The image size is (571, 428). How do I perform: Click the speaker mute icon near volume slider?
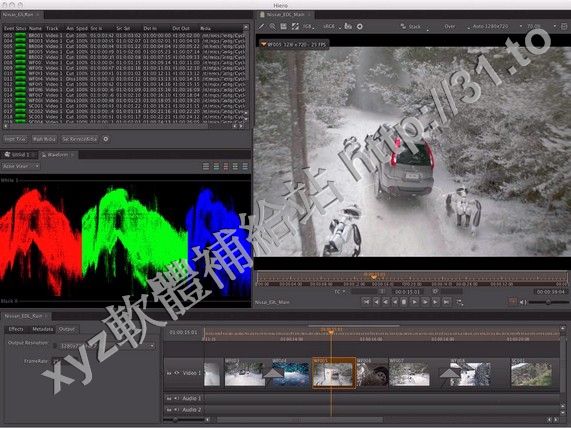(x=523, y=302)
